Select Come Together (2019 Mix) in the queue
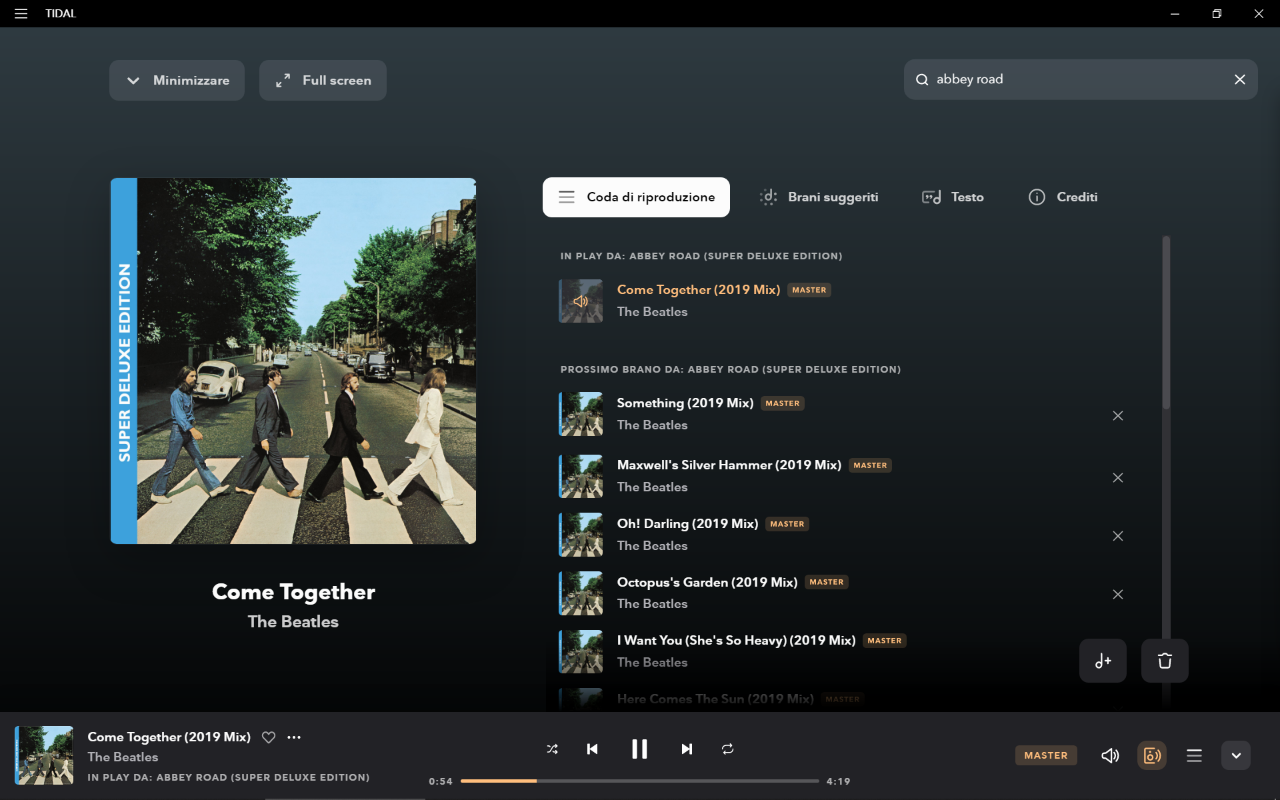 pyautogui.click(x=698, y=290)
